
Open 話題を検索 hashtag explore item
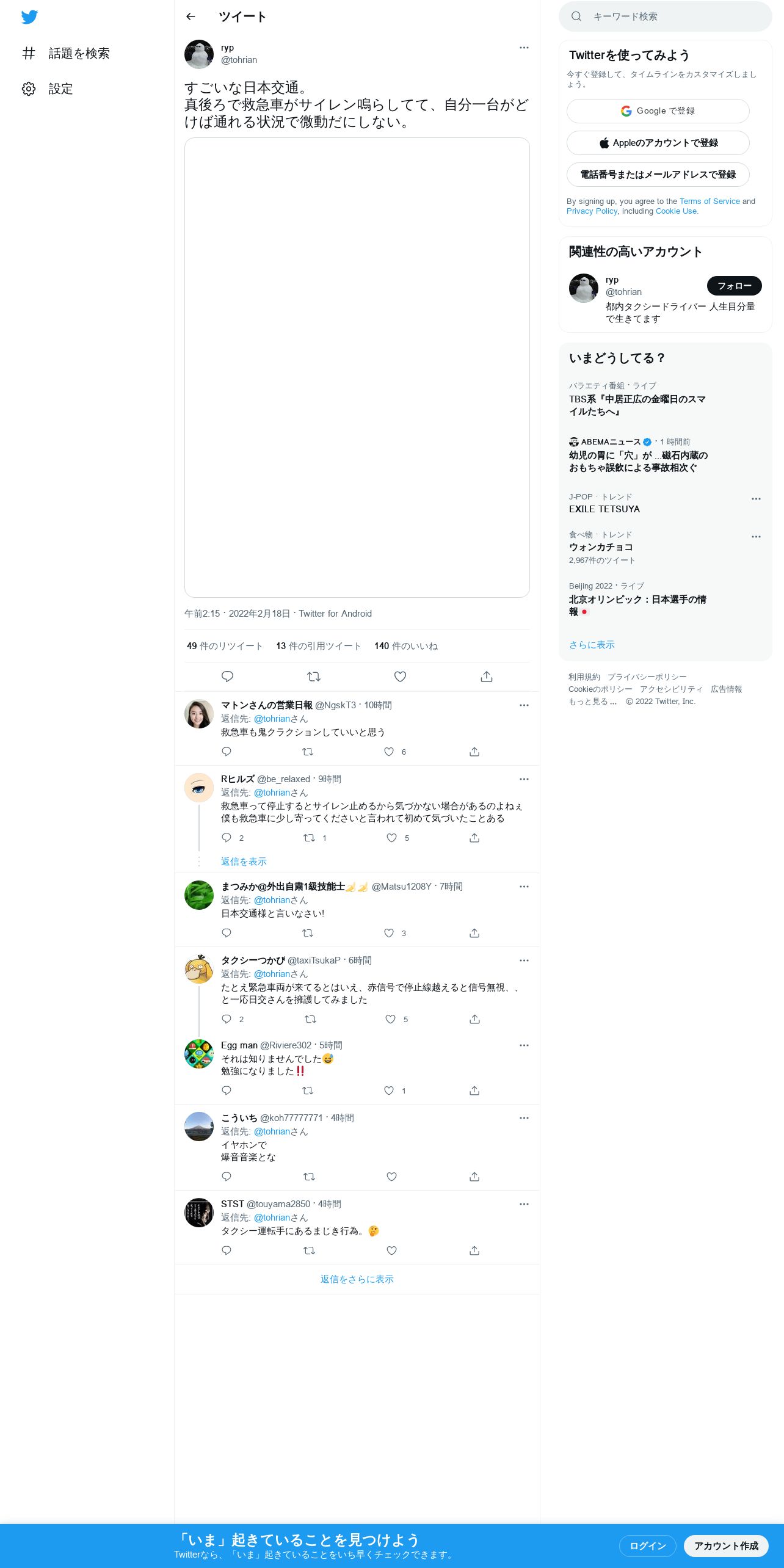(x=65, y=53)
